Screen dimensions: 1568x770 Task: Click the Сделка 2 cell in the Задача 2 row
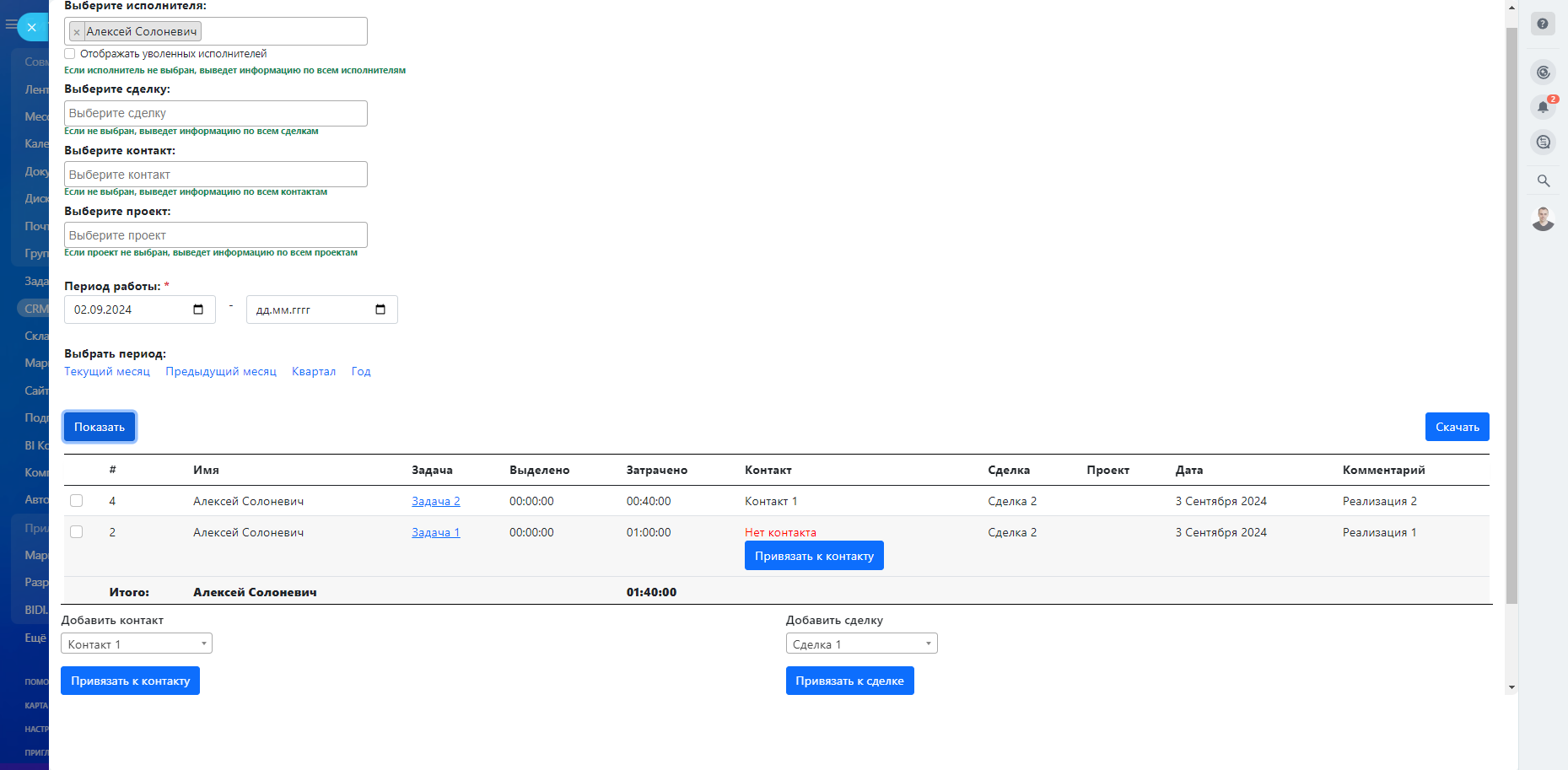tap(1012, 501)
